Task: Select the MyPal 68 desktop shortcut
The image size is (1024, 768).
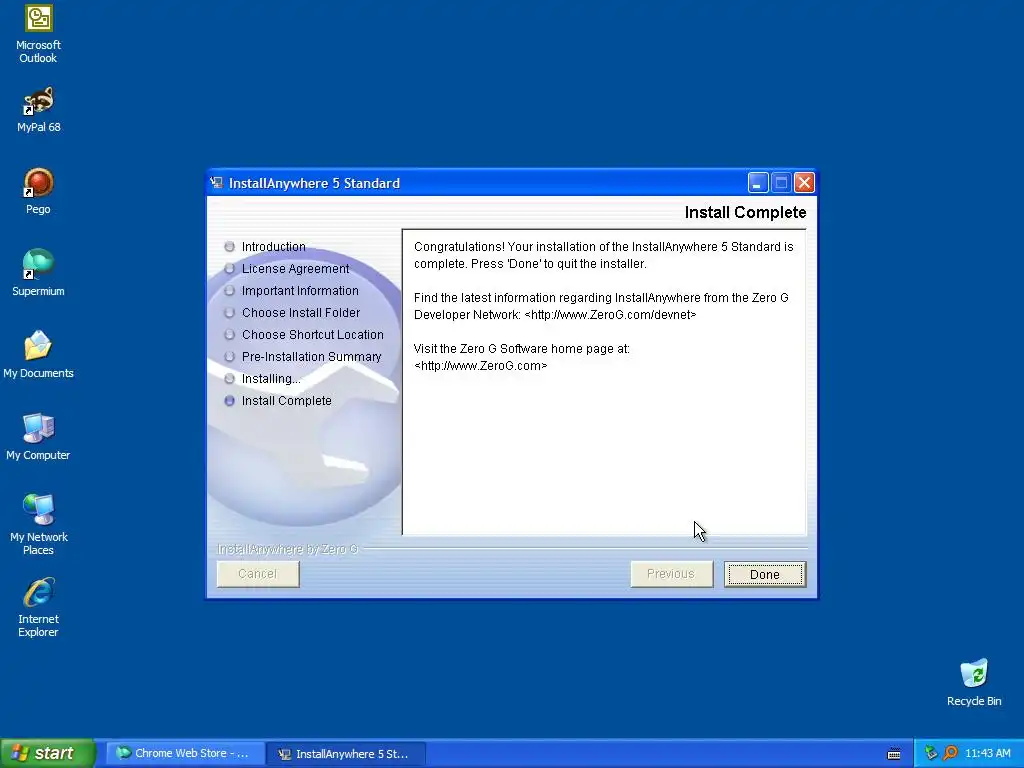Action: coord(39,110)
